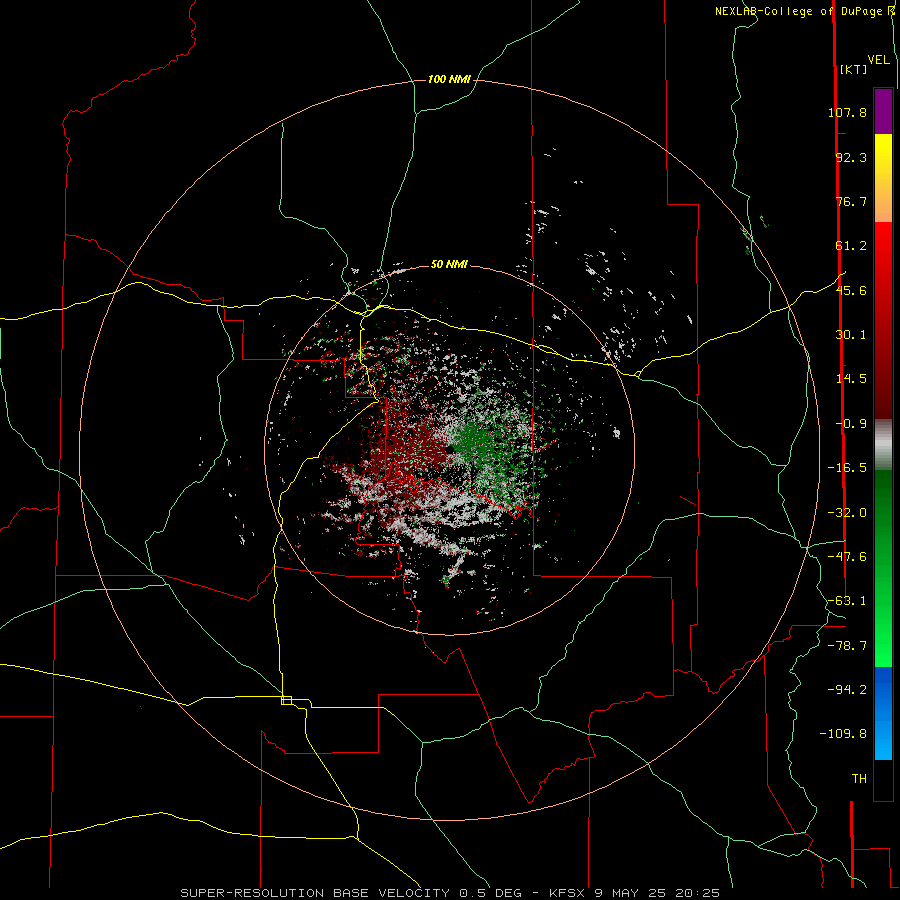Click the 50 NMI range ring label
The height and width of the screenshot is (900, 900).
pos(449,265)
